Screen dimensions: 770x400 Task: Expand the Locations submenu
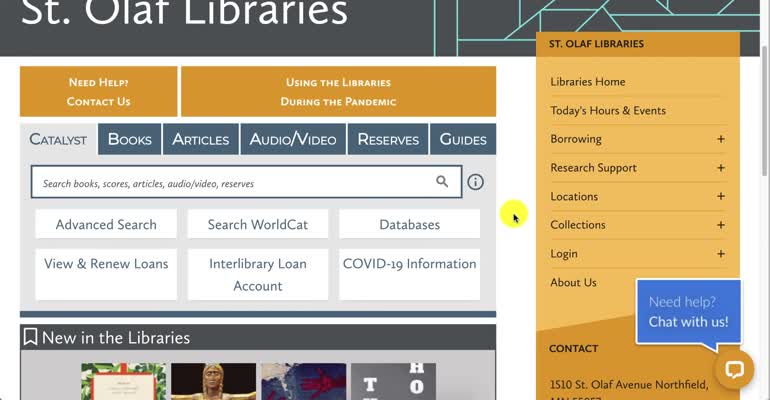(720, 196)
